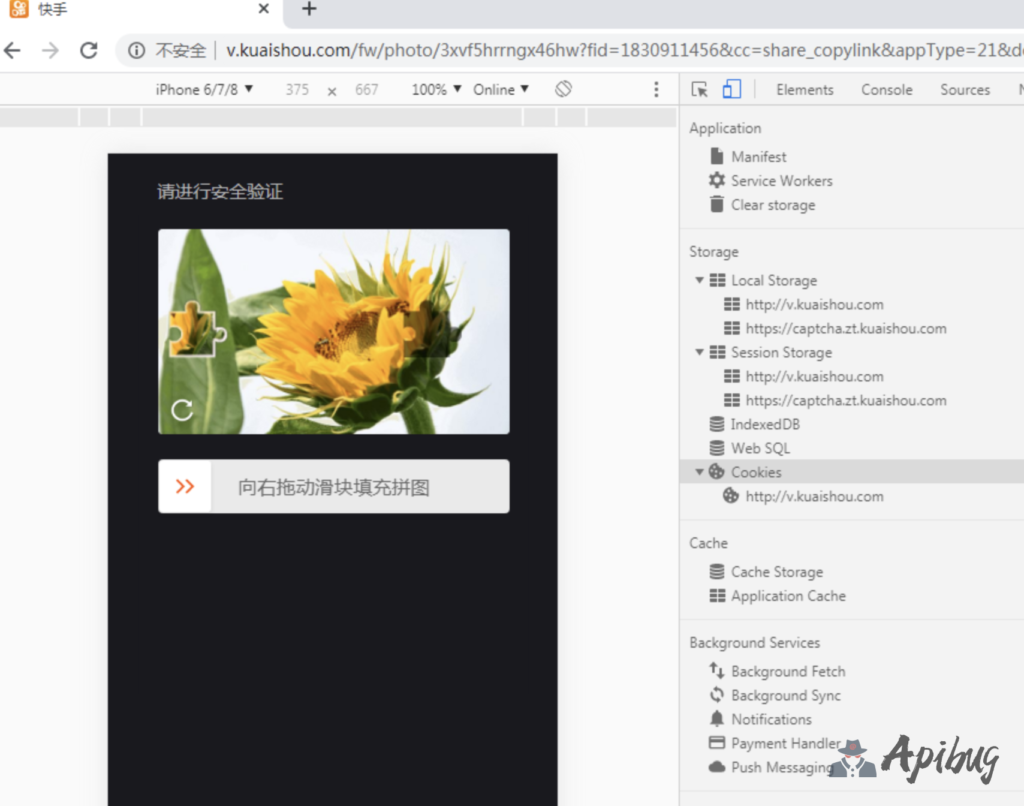Collapse the Cookies tree node

tap(700, 473)
